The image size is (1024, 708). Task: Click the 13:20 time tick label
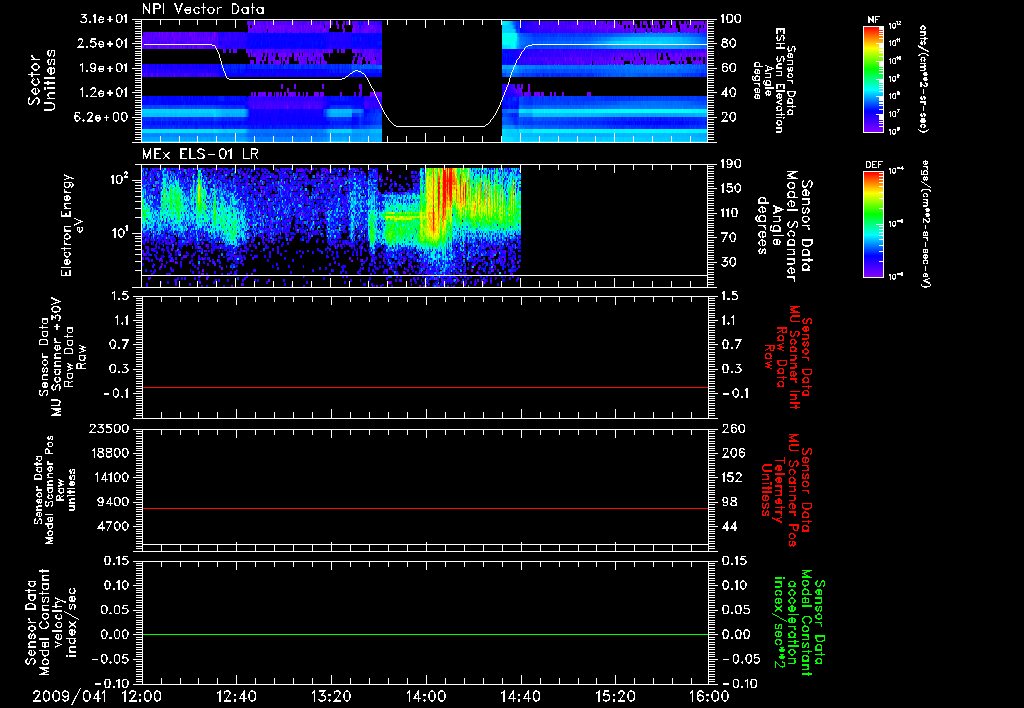coord(331,696)
